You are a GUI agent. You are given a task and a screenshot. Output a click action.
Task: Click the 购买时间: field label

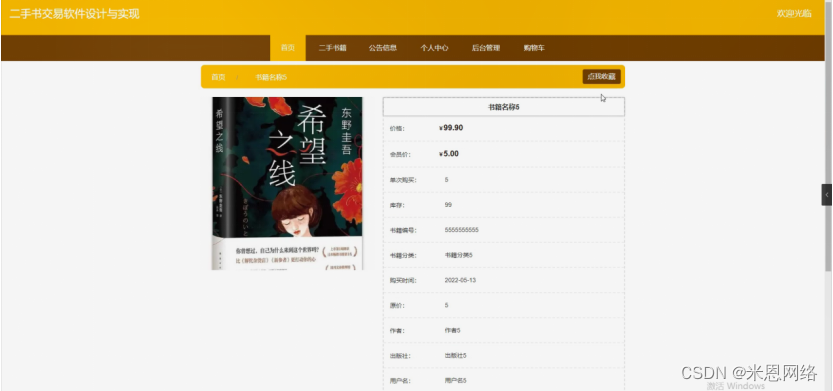(403, 280)
